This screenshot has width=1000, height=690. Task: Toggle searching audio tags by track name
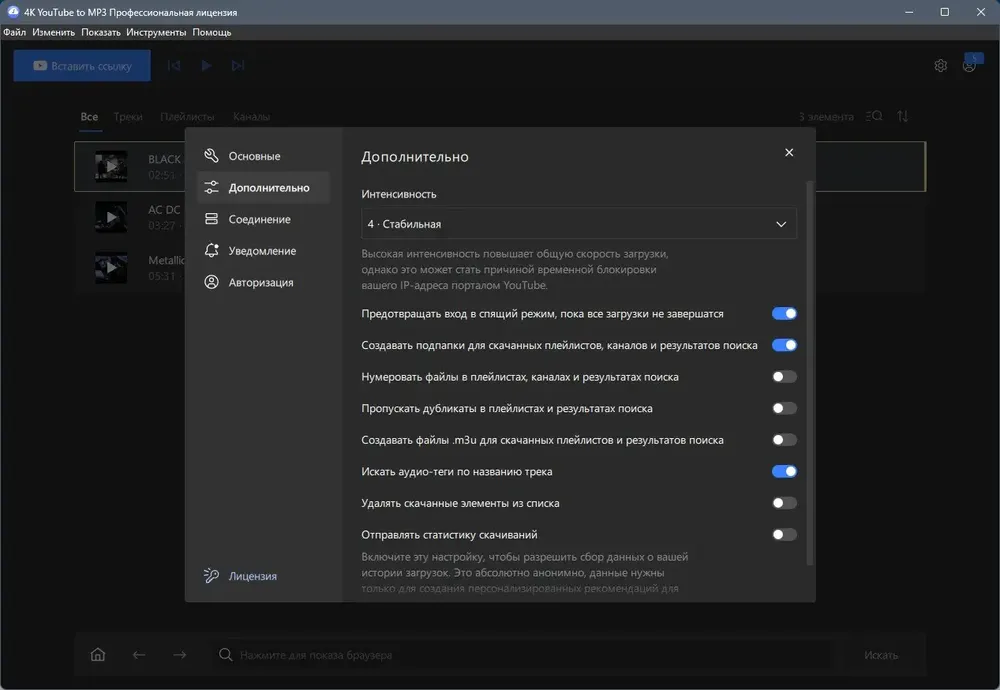click(784, 471)
